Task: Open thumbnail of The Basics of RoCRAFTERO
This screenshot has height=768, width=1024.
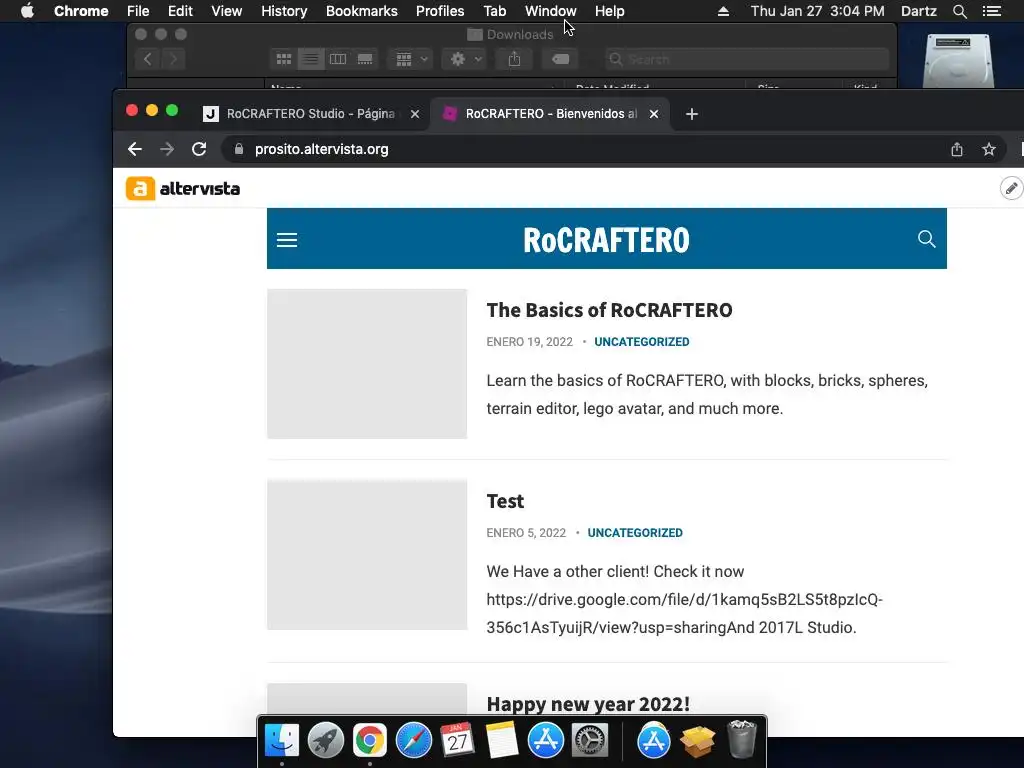Action: coord(367,364)
